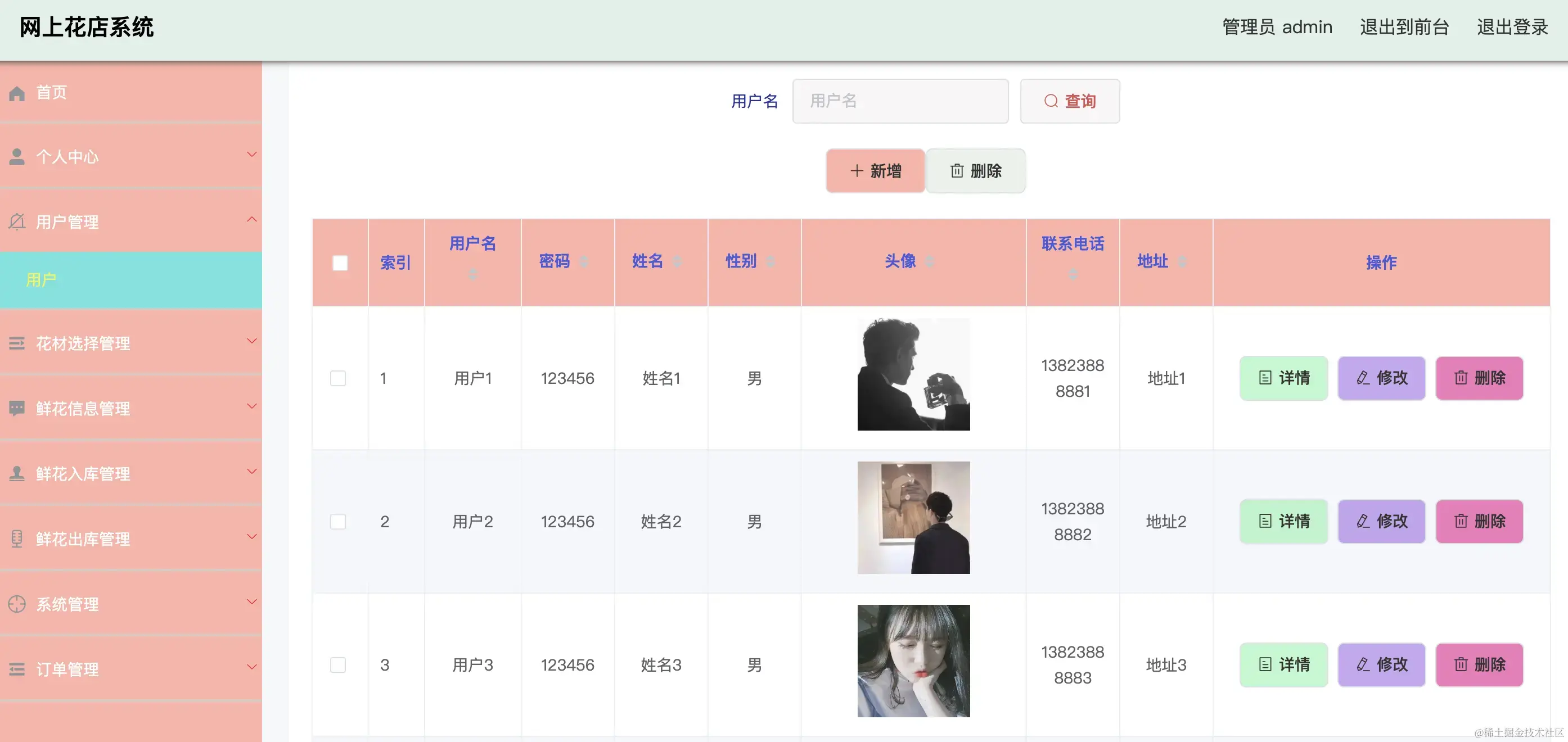The image size is (1568, 742).
Task: Expand 鲜花入库管理 submenu arrow
Action: (x=251, y=472)
